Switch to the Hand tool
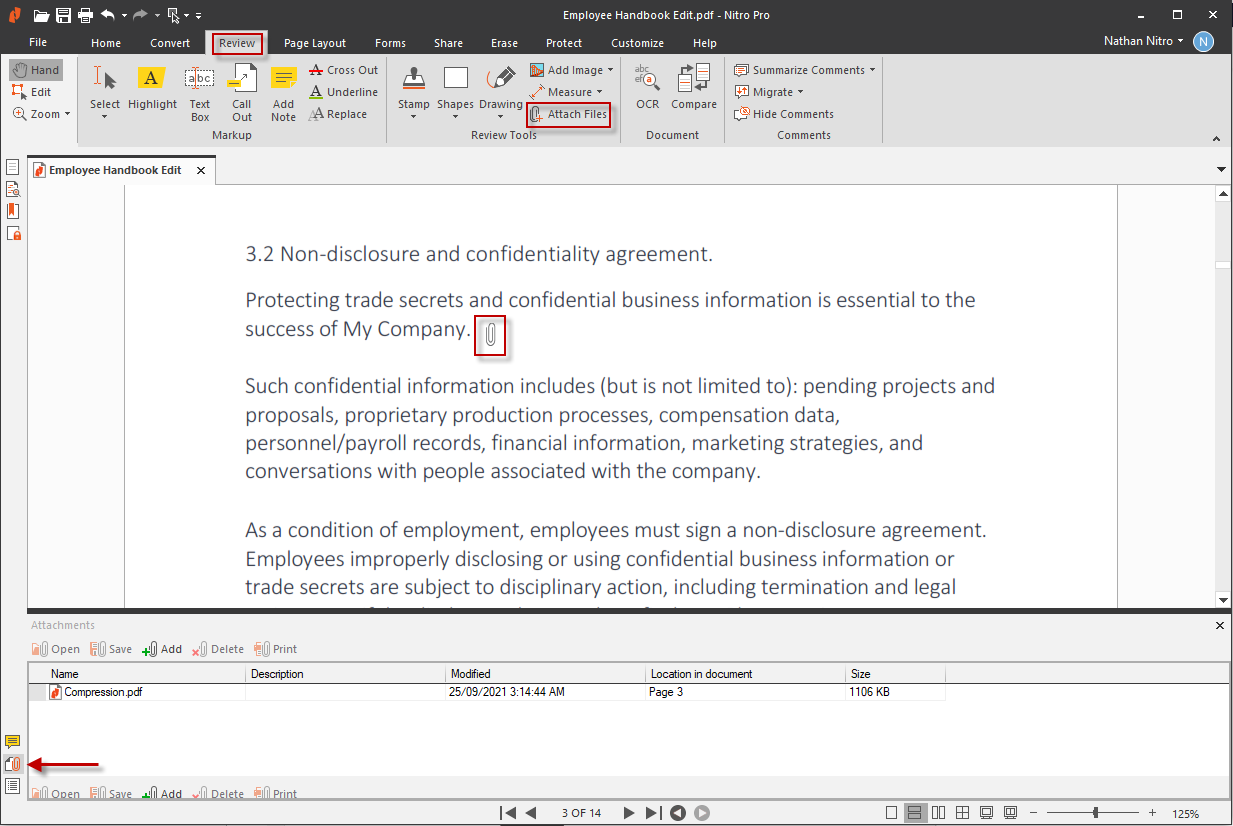The image size is (1233, 826). [x=36, y=69]
